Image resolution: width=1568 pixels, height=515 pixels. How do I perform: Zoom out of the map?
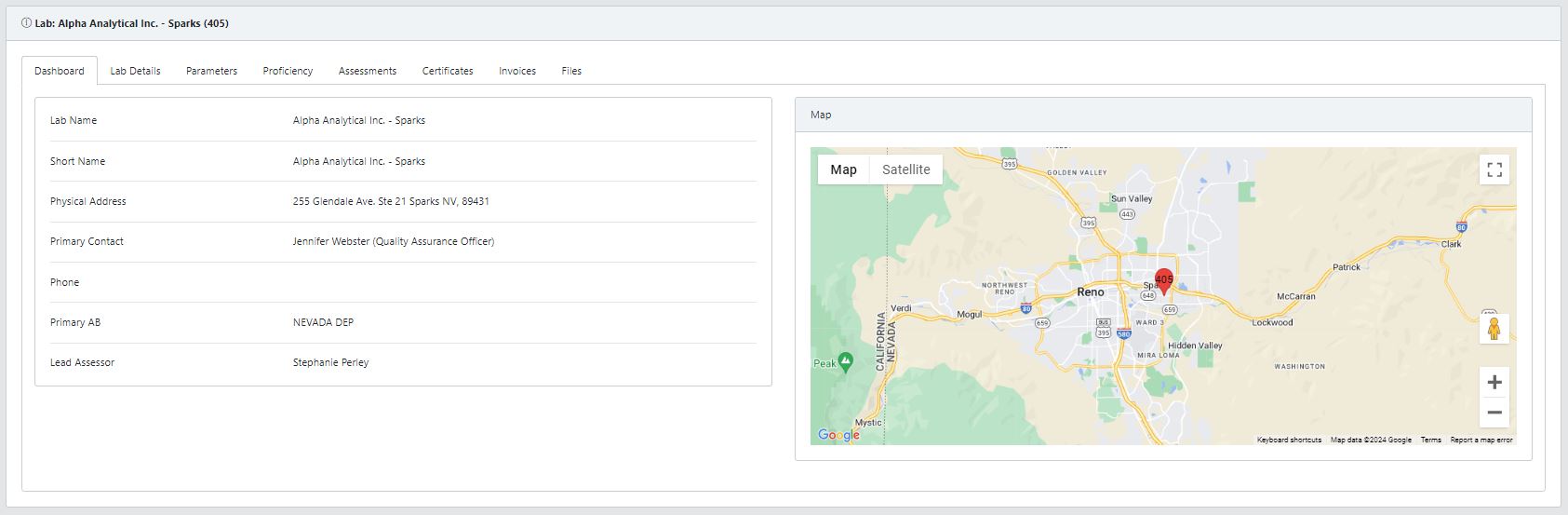(1494, 413)
